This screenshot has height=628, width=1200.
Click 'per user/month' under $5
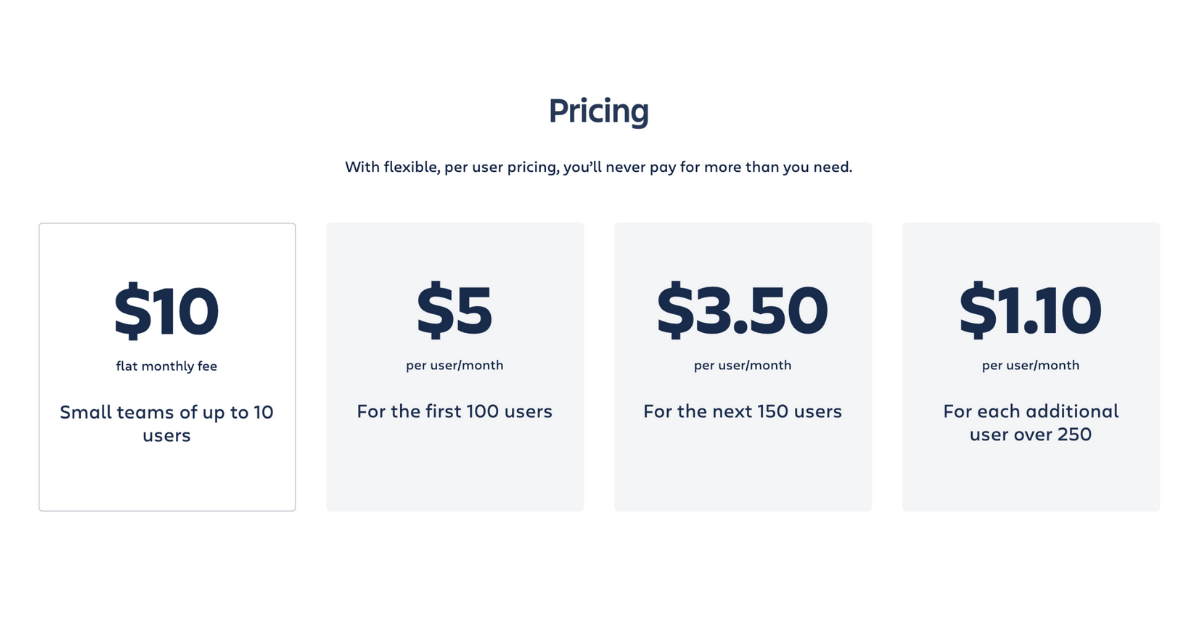click(x=455, y=365)
